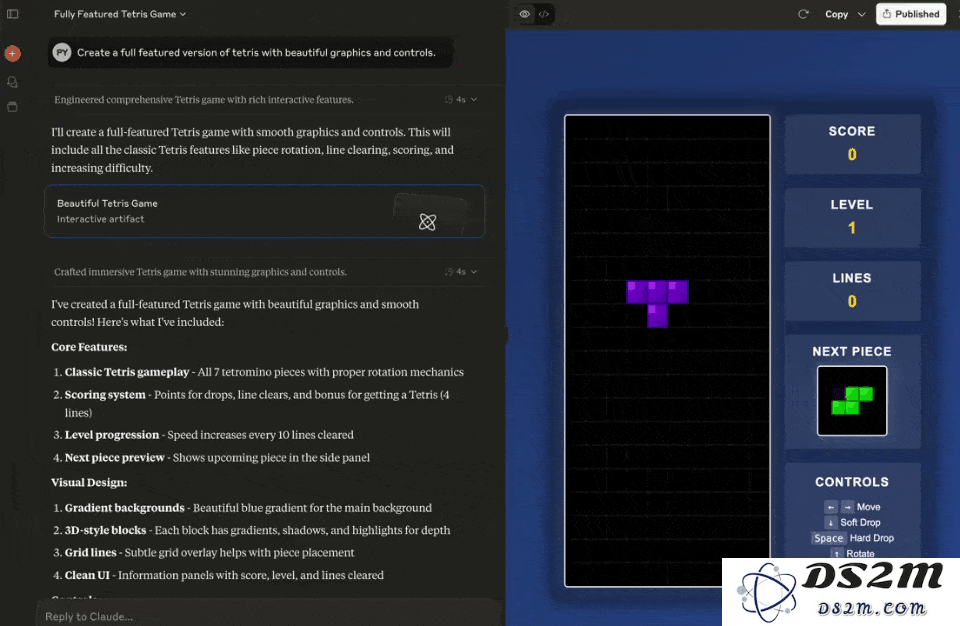Viewport: 960px width, 626px height.
Task: Click the LINES panel label
Action: [852, 278]
